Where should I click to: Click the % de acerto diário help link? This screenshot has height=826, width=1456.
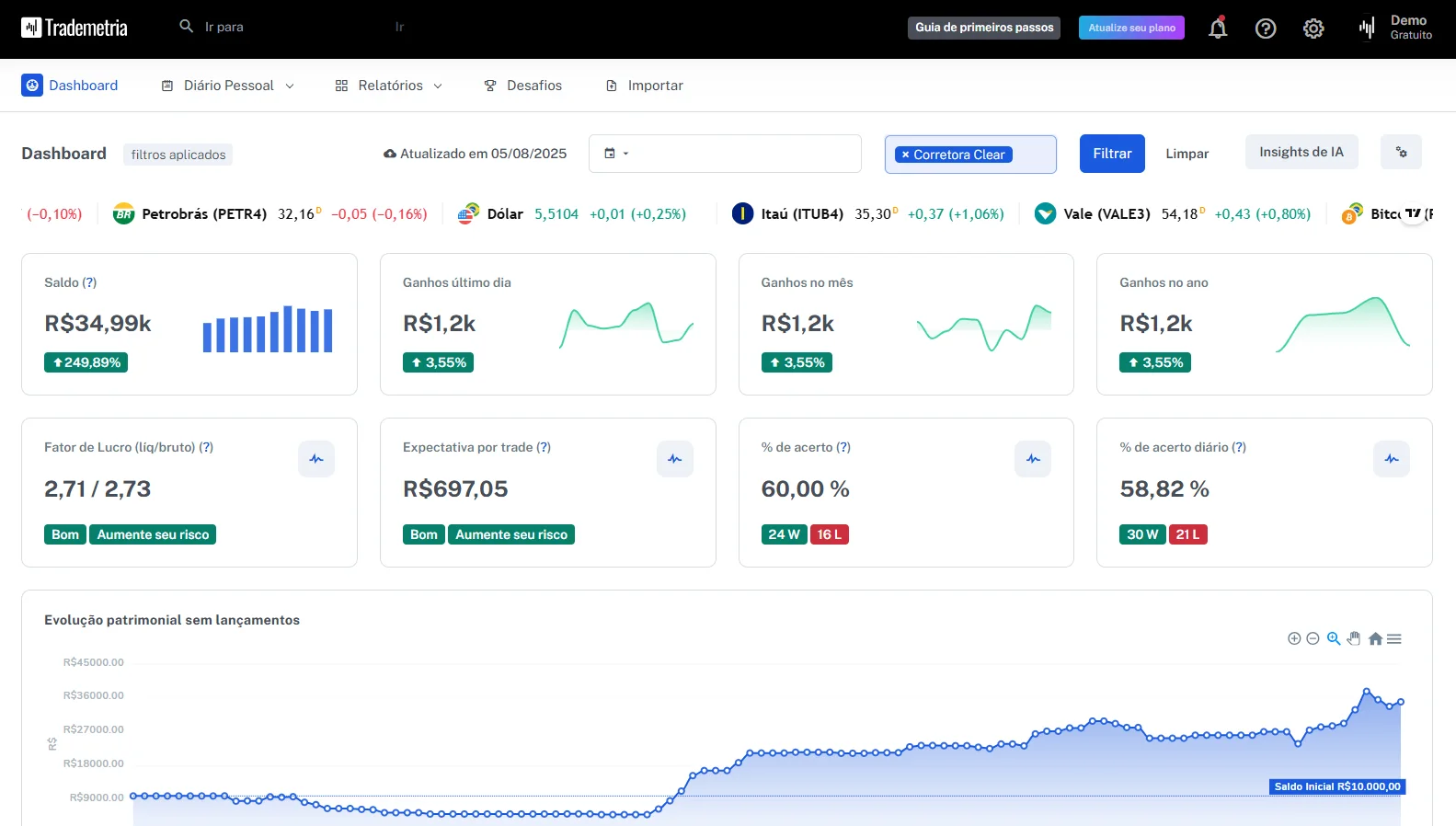(x=1239, y=447)
